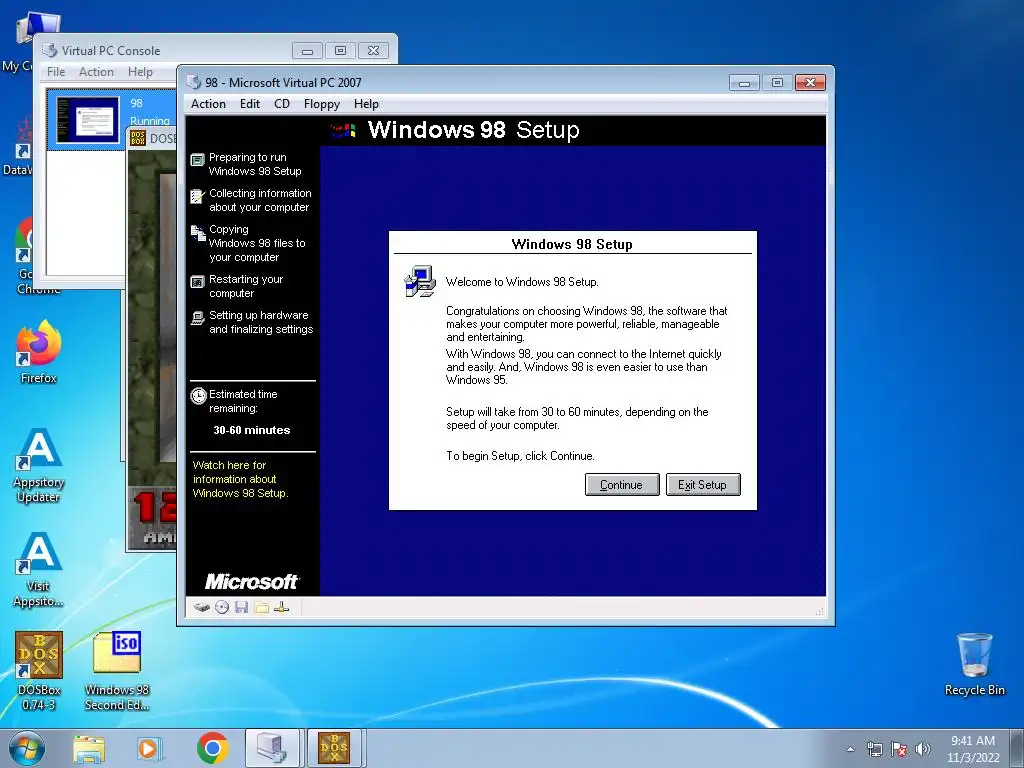Screen dimensions: 1024x768
Task: Open Help menu in Virtual PC Console
Action: [x=140, y=72]
